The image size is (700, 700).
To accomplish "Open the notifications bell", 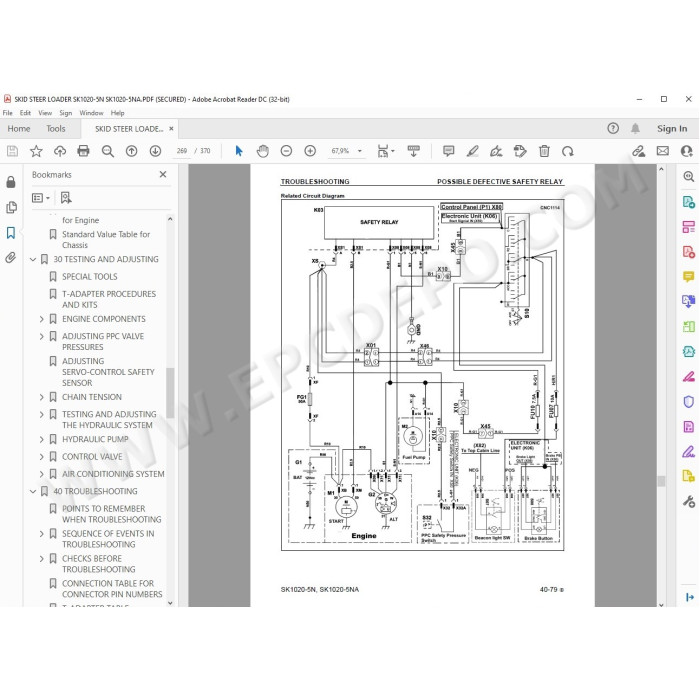I will (x=635, y=129).
